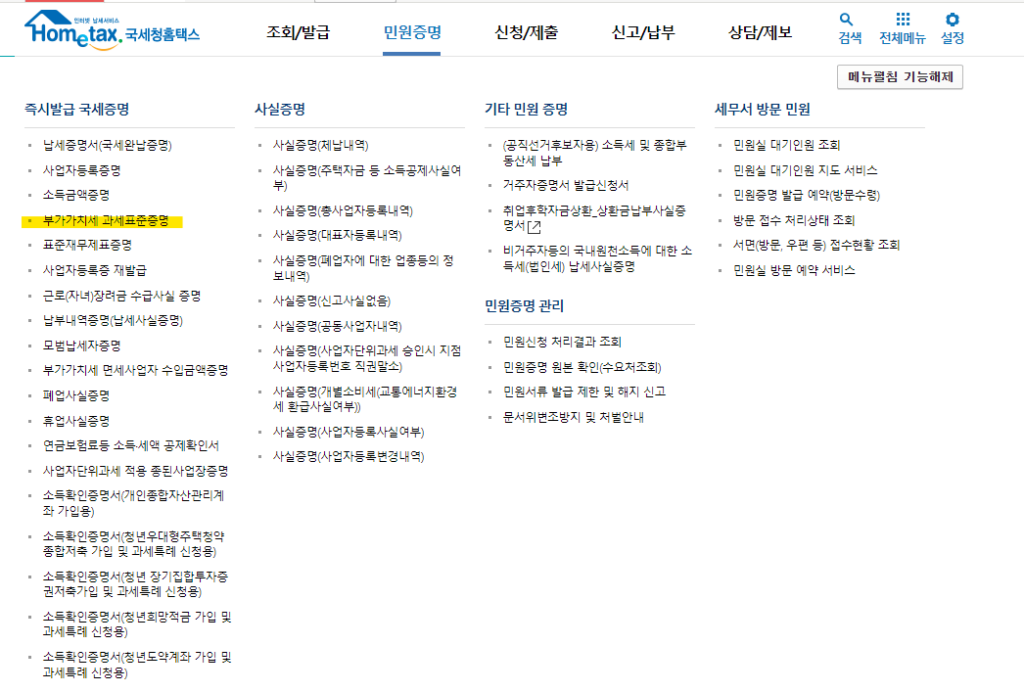This screenshot has width=1024, height=692.
Task: Click 민원신청 처리결과 조회
Action: pos(562,341)
